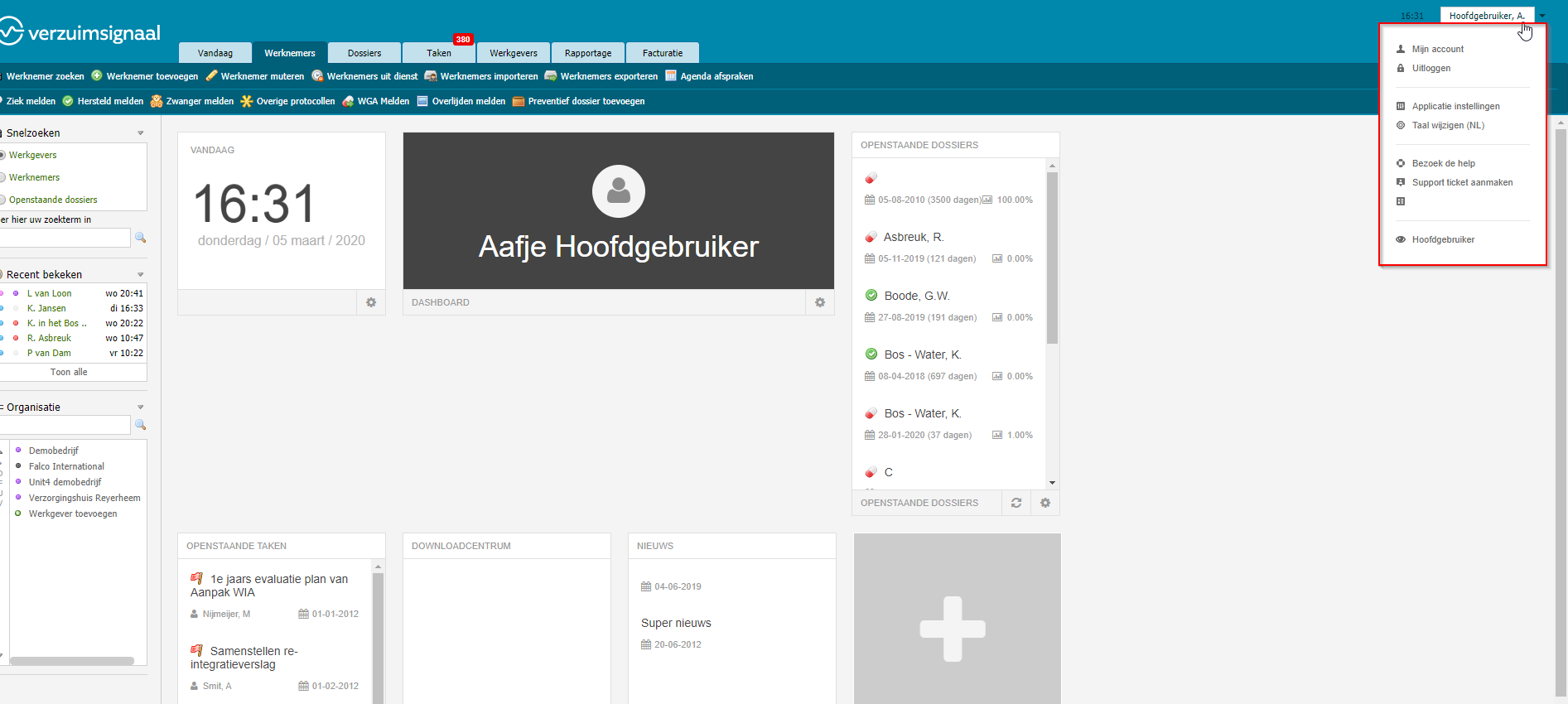Click the large plus add-widget tile
1568x704 pixels.
(x=957, y=619)
